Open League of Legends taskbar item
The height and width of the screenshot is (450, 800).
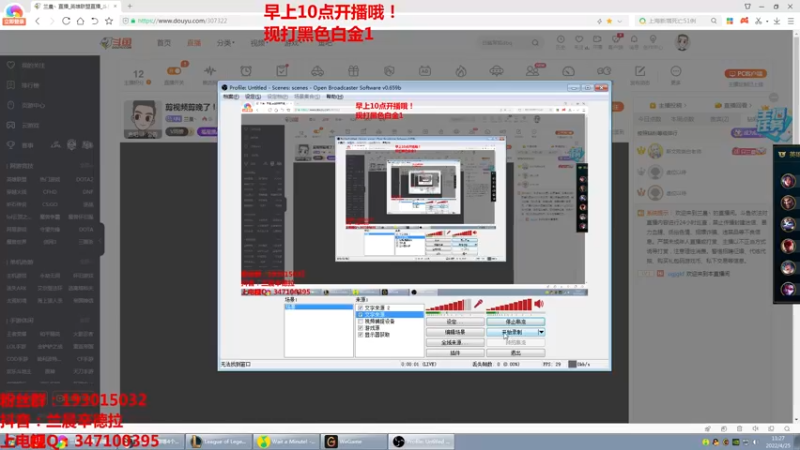(219, 441)
